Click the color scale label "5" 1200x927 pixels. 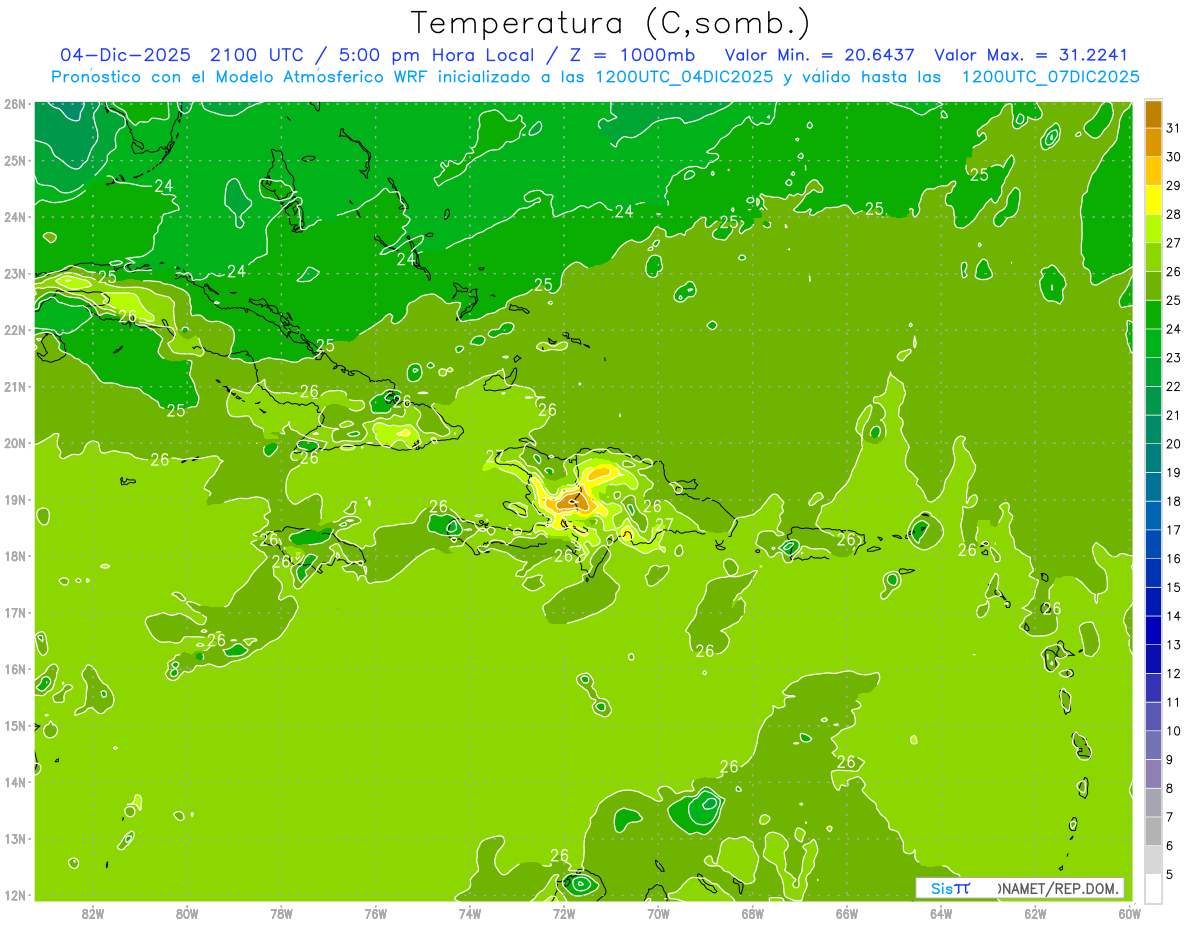coord(1170,874)
